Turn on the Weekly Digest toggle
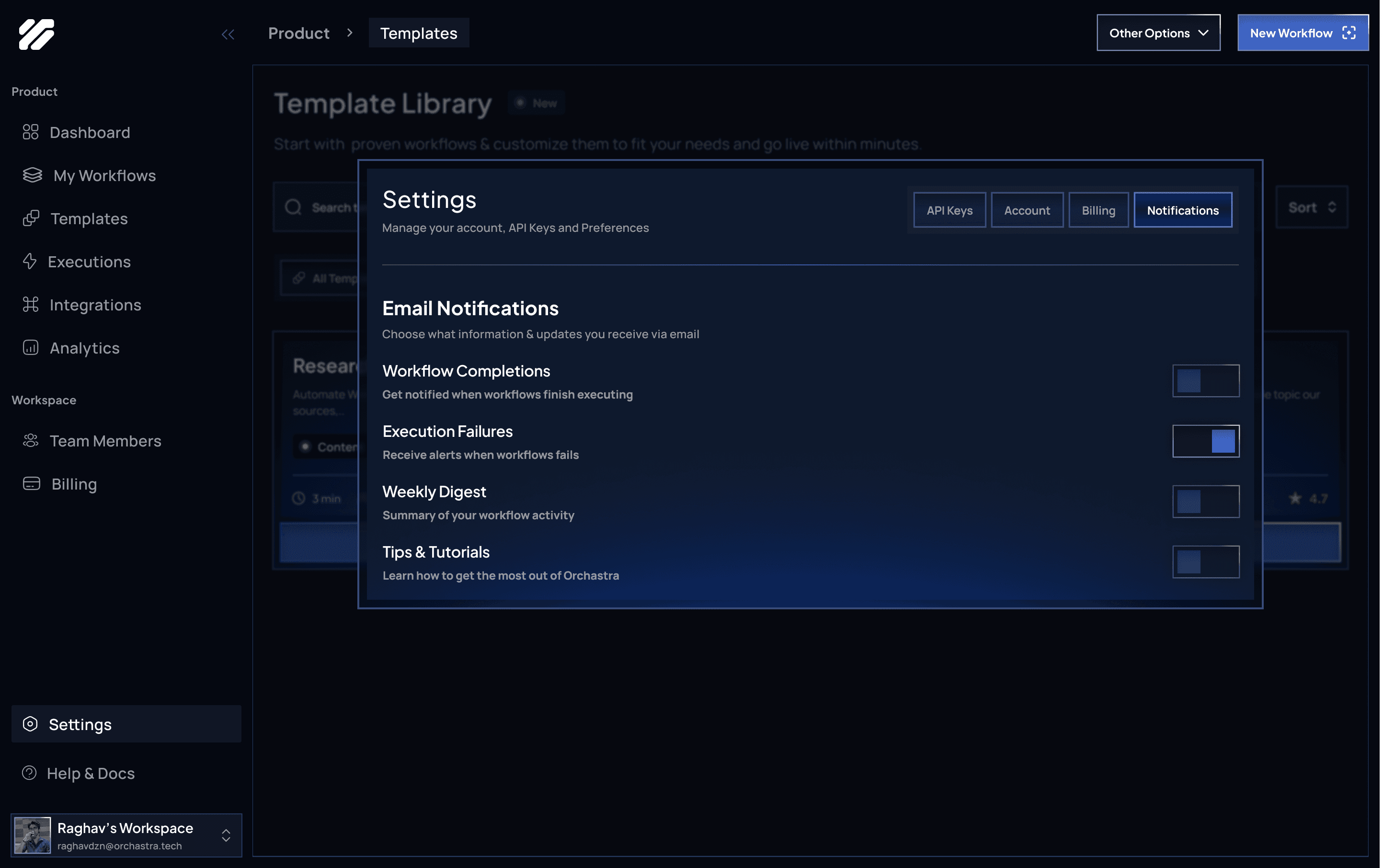1383x868 pixels. 1205,501
